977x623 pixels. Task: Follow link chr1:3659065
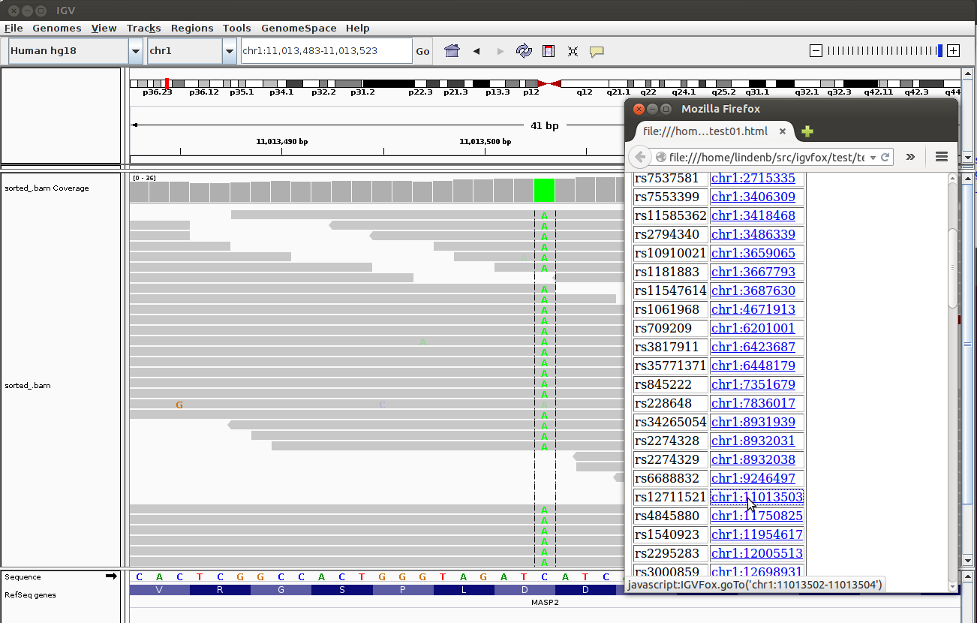753,253
